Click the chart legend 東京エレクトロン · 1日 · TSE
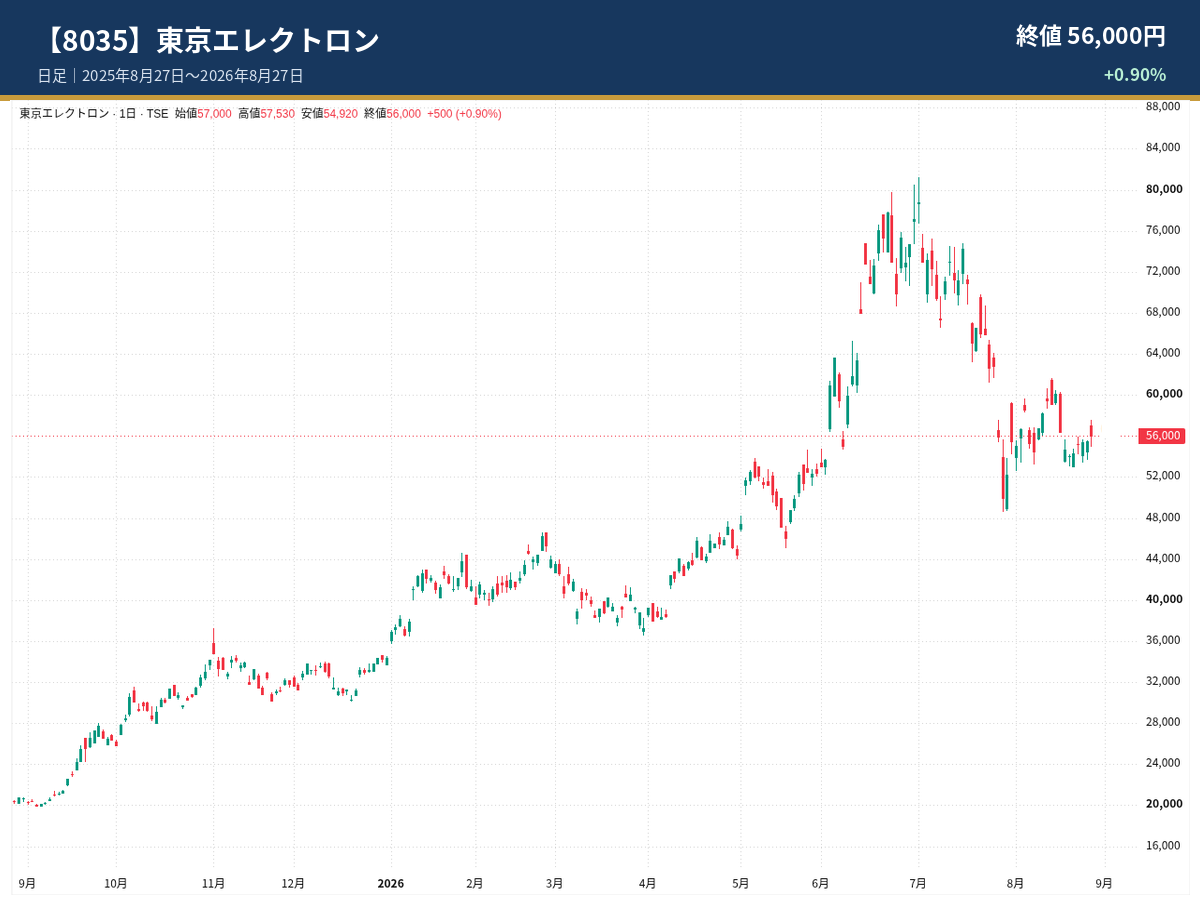The width and height of the screenshot is (1200, 900). tap(94, 114)
